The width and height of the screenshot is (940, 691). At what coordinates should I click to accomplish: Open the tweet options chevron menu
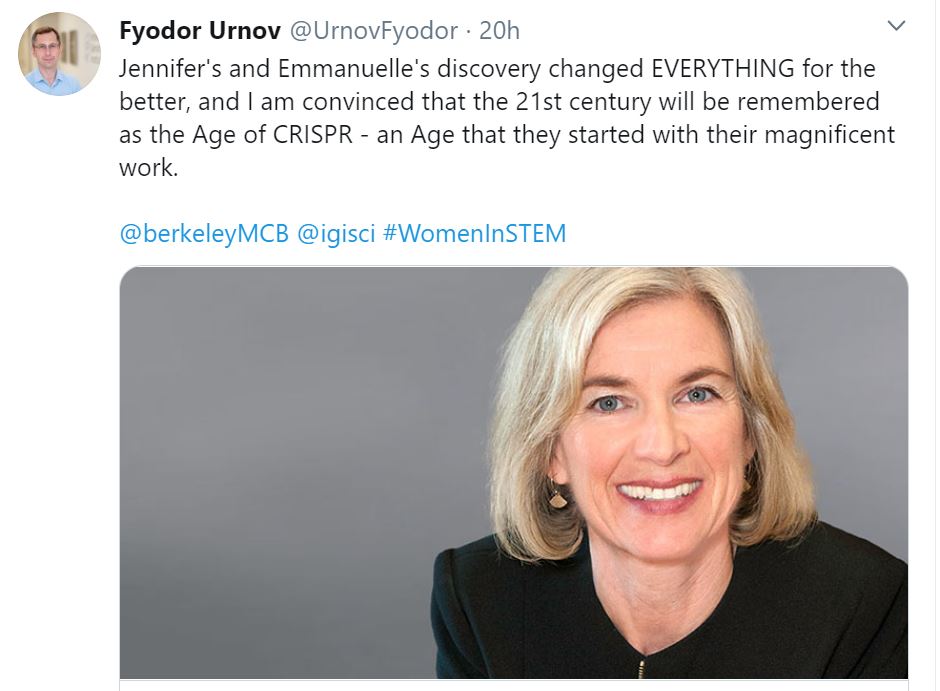point(896,26)
